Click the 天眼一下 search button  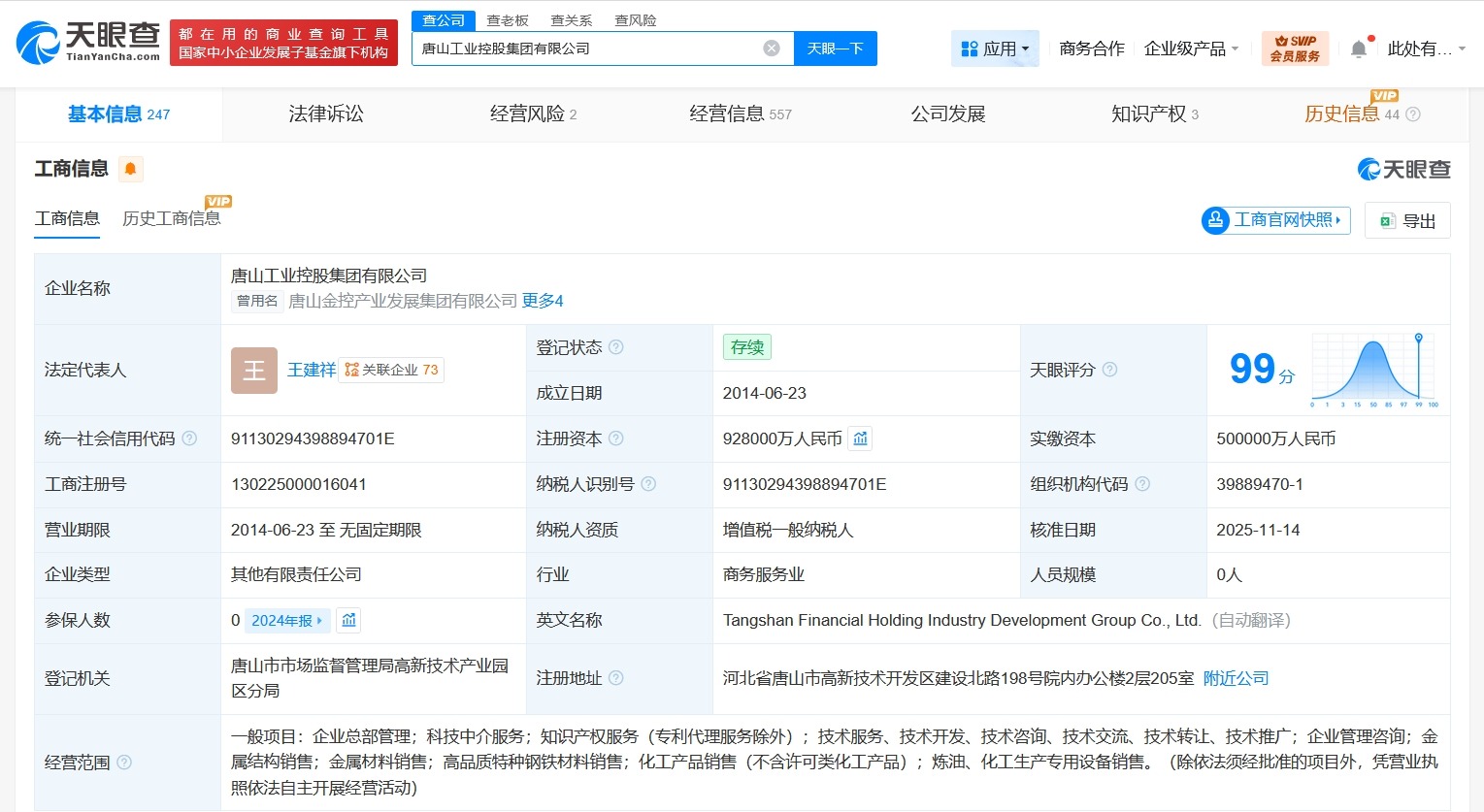click(835, 48)
